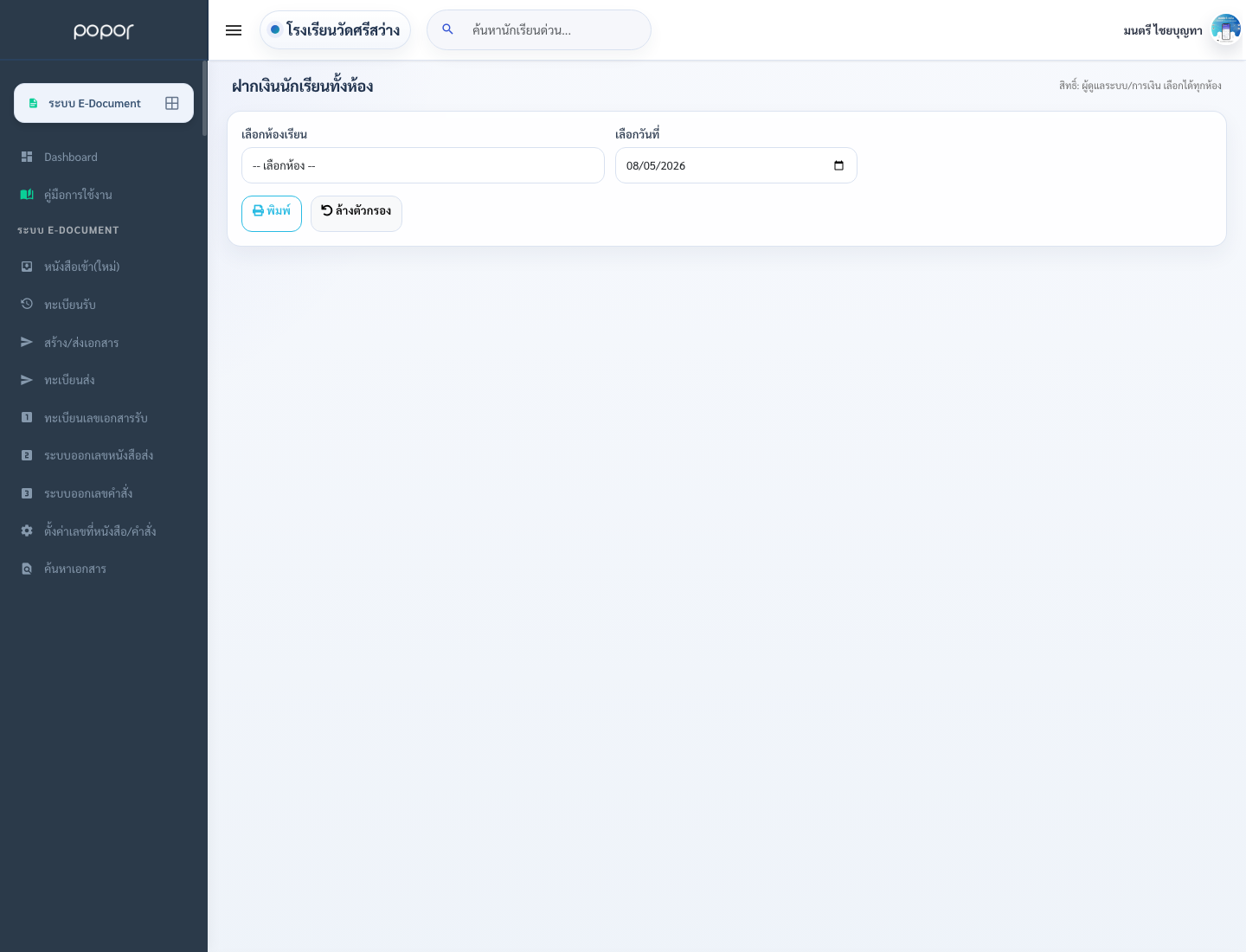Click the grid icon beside ระบบ E-Document
Viewport: 1246px width, 952px height.
coord(172,103)
